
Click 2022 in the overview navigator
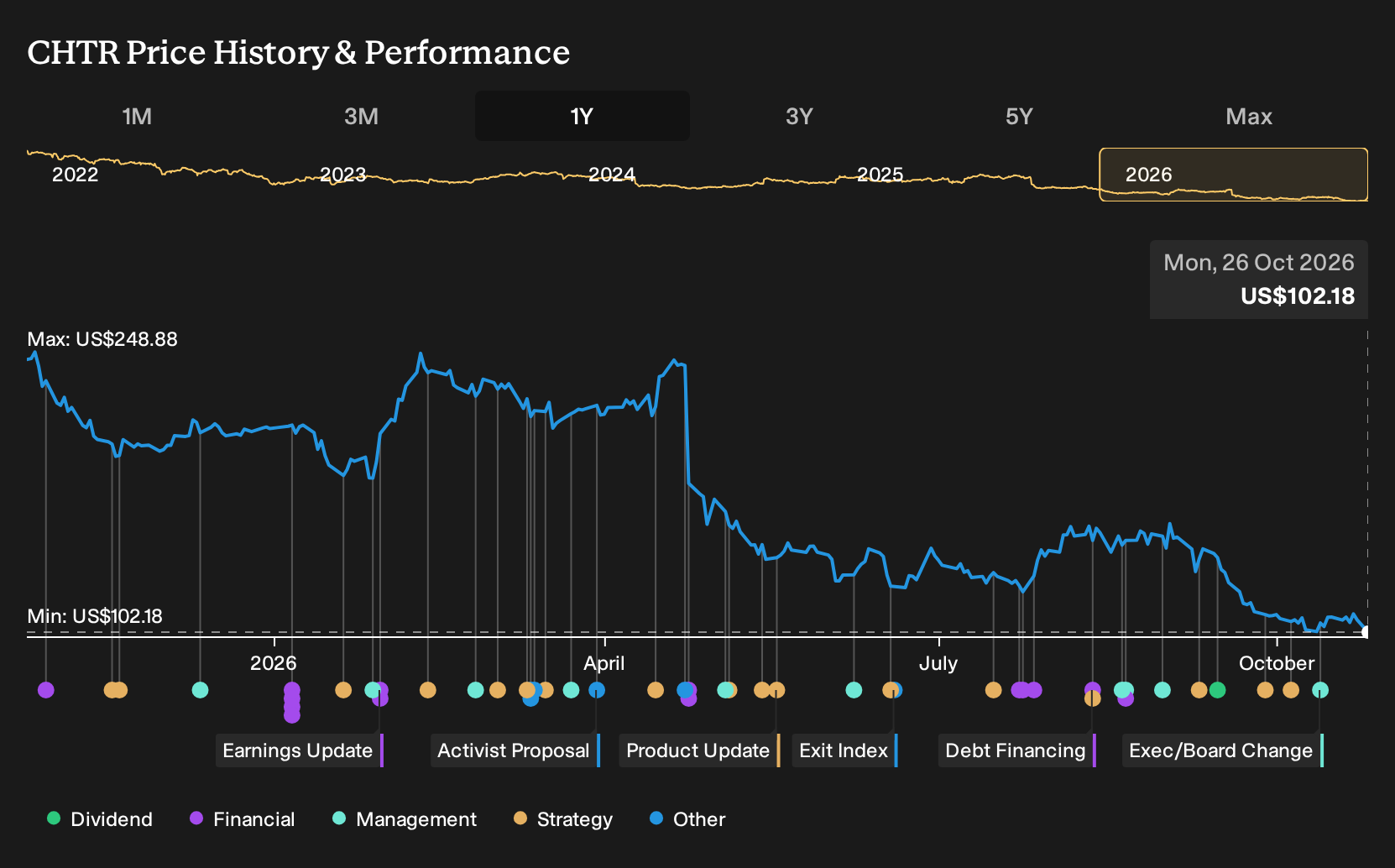76,175
